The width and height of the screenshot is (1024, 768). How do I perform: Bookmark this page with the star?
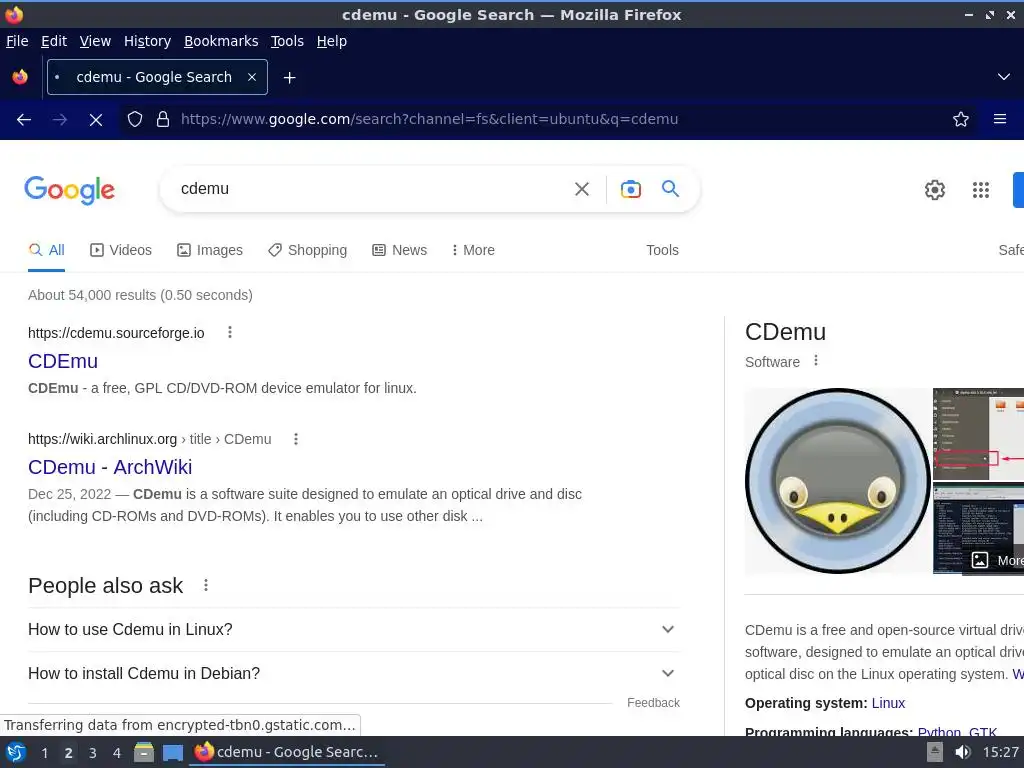click(961, 120)
